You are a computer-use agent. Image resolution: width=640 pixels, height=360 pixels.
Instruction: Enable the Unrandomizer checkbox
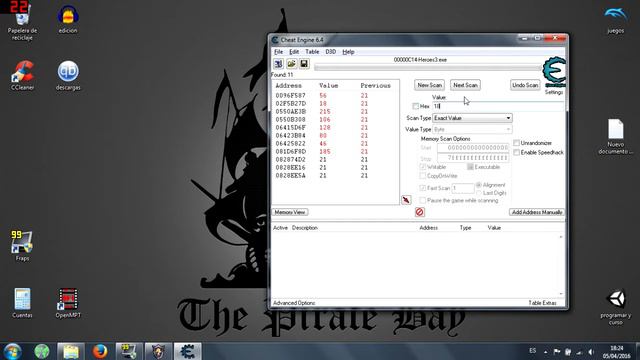coord(516,143)
